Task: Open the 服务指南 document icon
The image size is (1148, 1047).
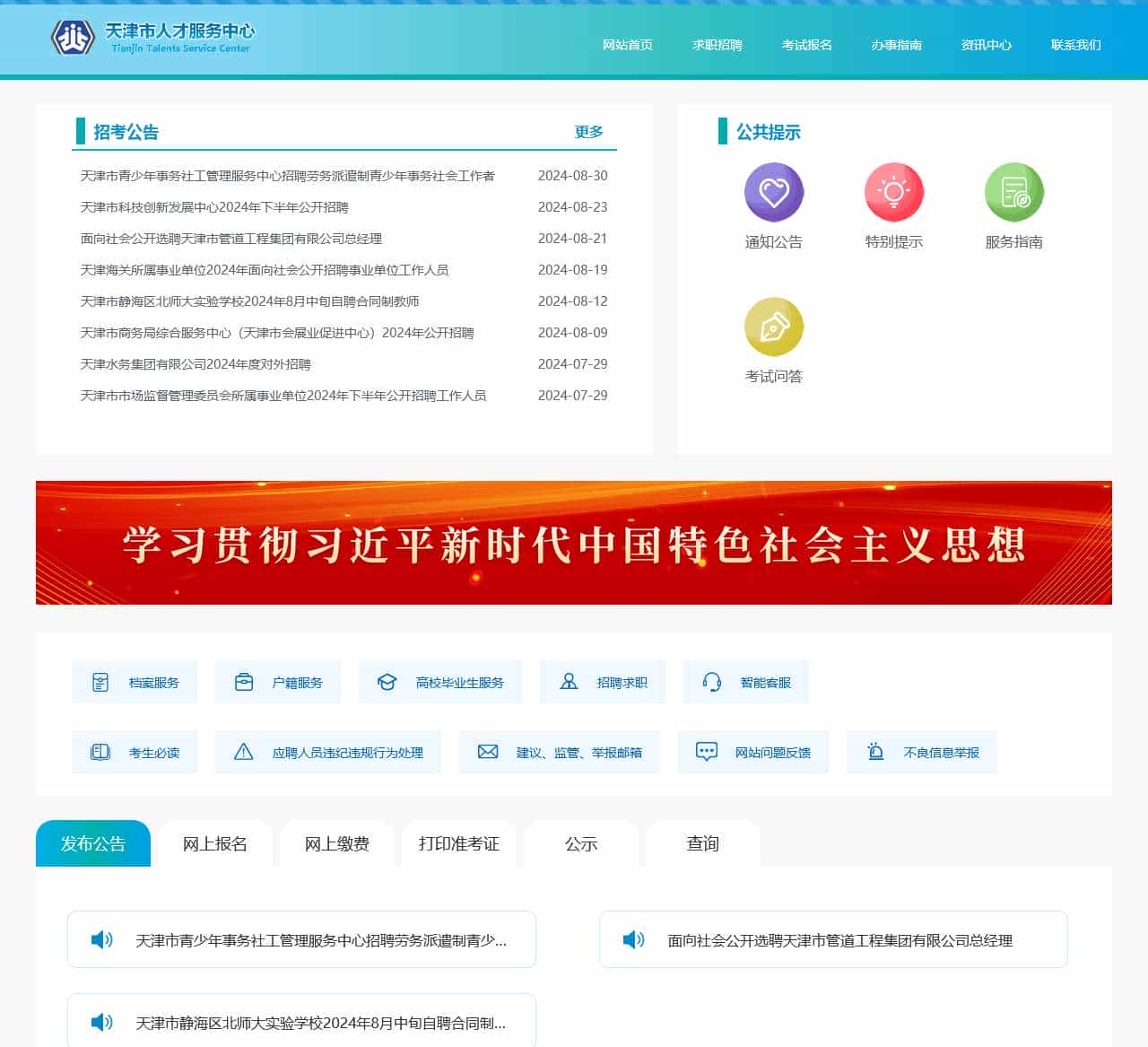Action: (x=1013, y=192)
